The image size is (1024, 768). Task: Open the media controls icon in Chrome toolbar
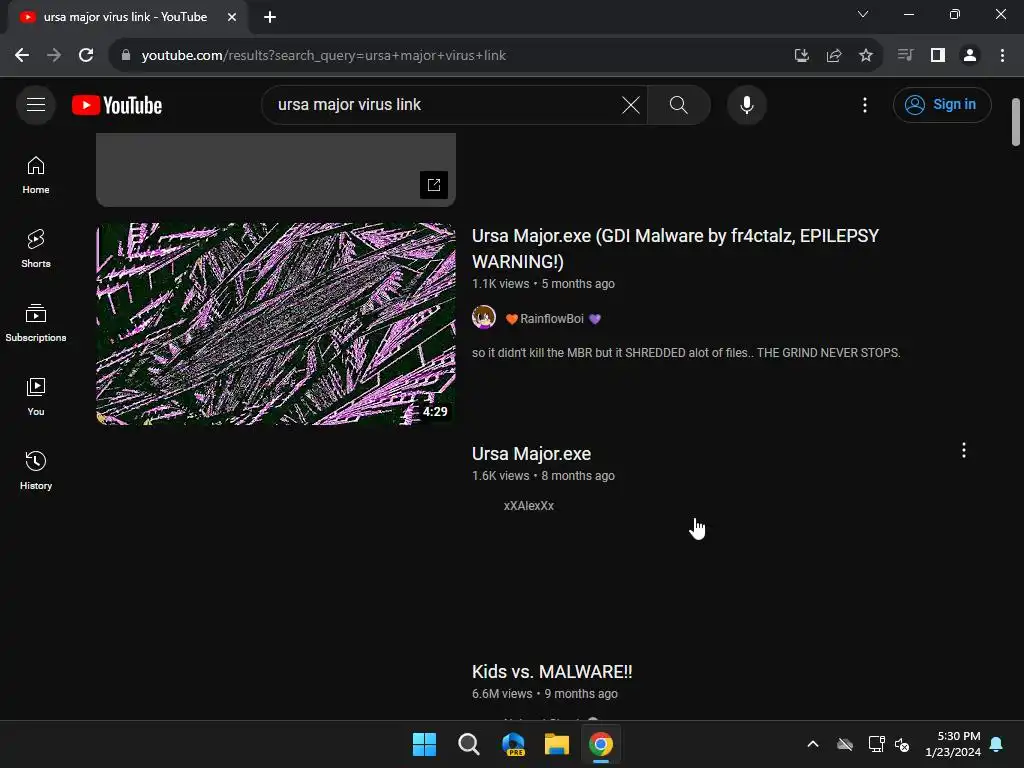pyautogui.click(x=905, y=56)
